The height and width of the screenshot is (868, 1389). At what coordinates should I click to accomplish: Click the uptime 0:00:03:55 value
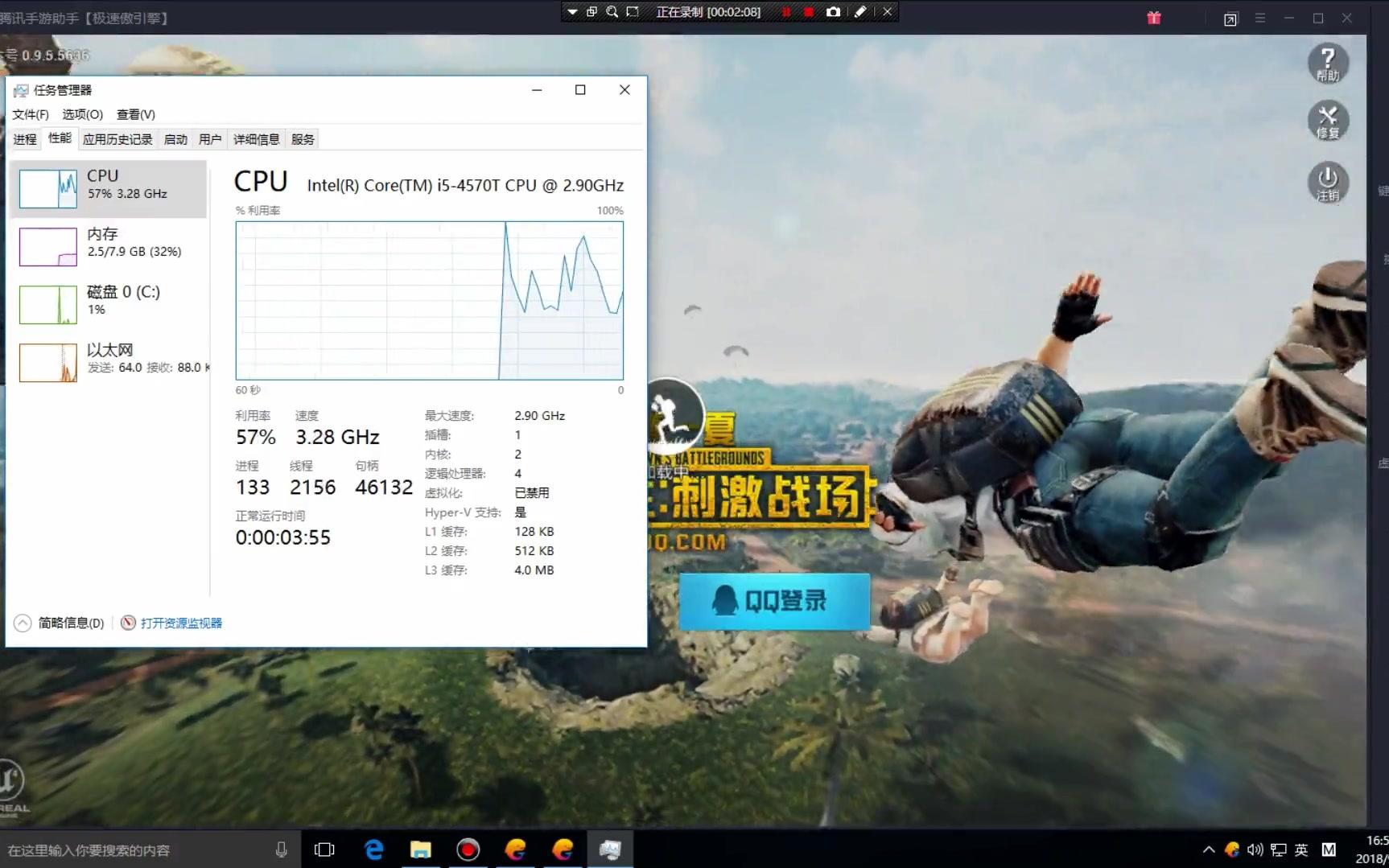(x=282, y=537)
